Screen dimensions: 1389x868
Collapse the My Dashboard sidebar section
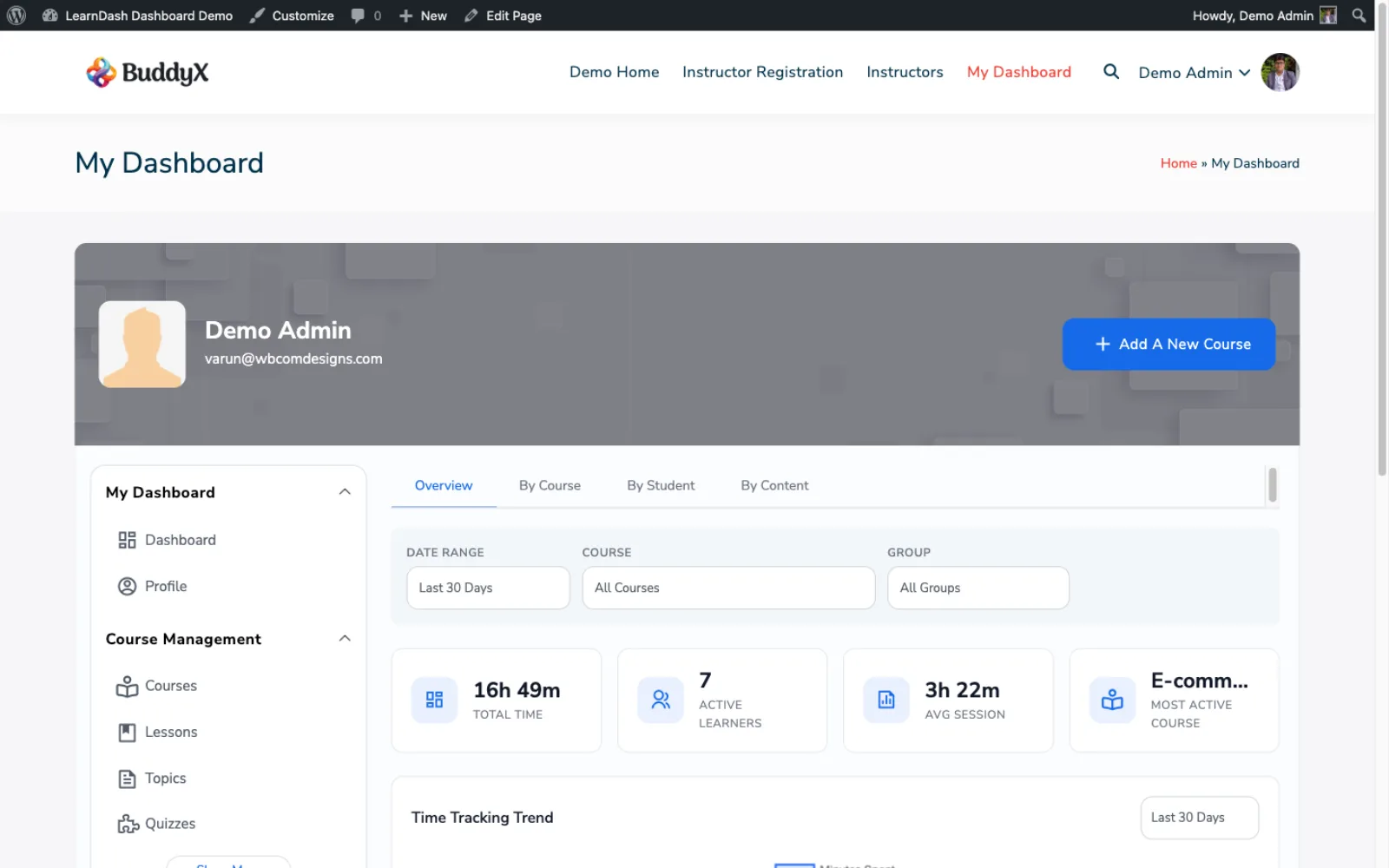tap(345, 492)
